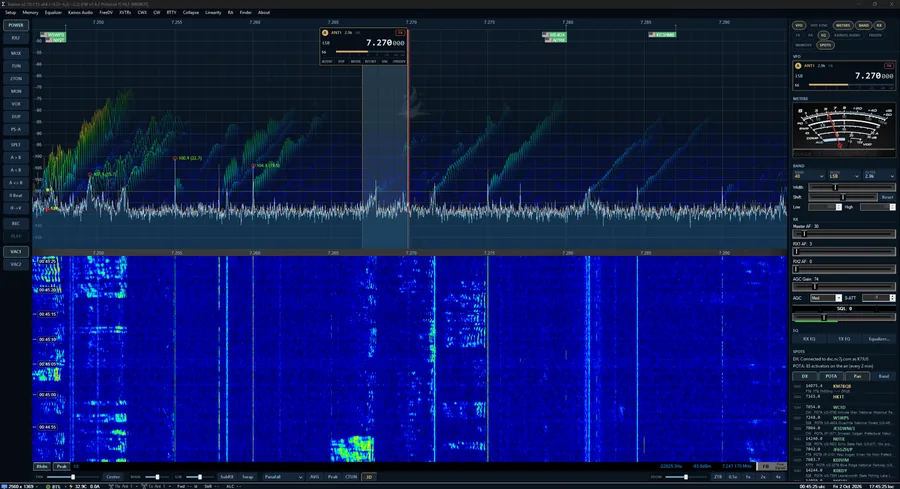Image resolution: width=900 pixels, height=489 pixels.
Task: Open the Filter 2.9k dropdown
Action: pyautogui.click(x=879, y=176)
